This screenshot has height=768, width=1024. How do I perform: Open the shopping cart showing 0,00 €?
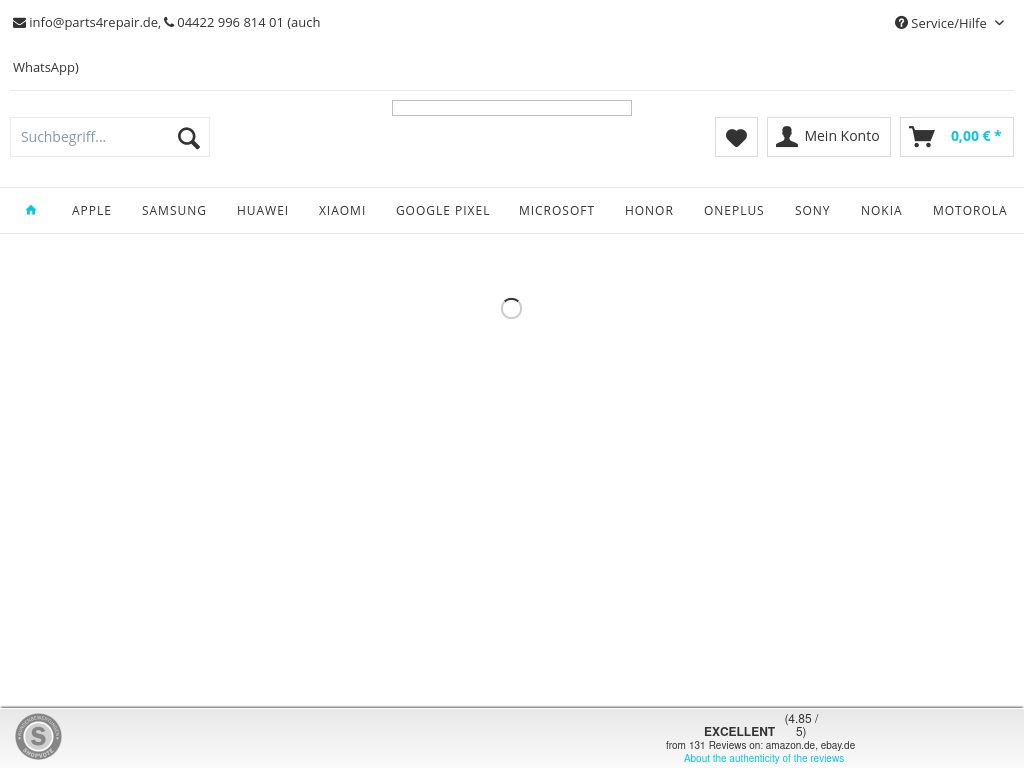[956, 137]
